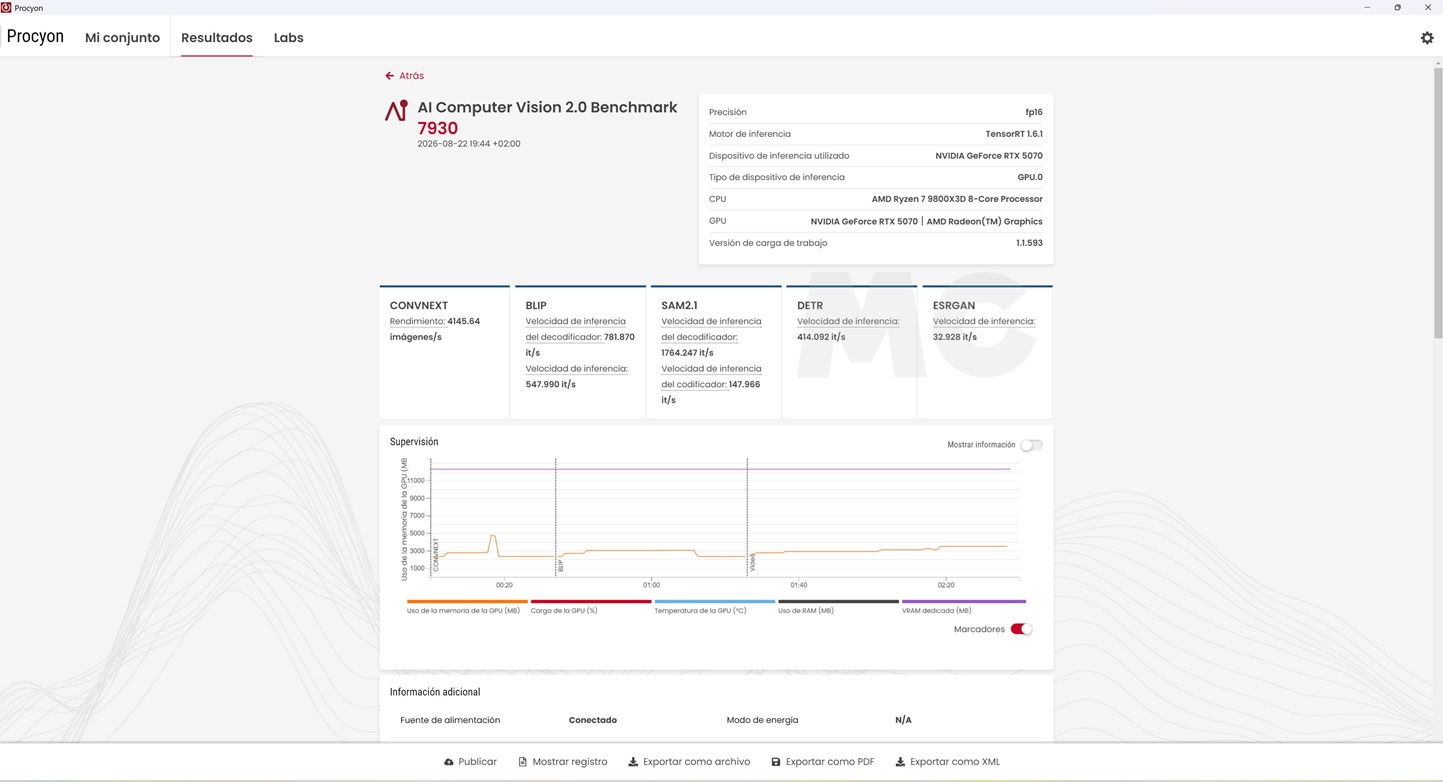The image size is (1443, 782).
Task: Go back with the Atrás link
Action: pos(405,76)
